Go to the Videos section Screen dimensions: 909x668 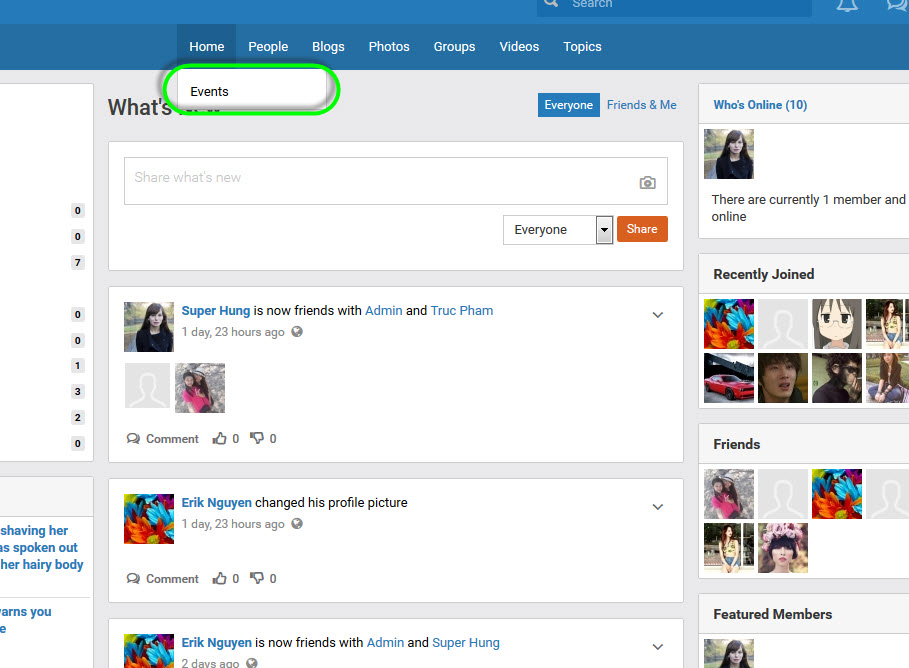(519, 47)
